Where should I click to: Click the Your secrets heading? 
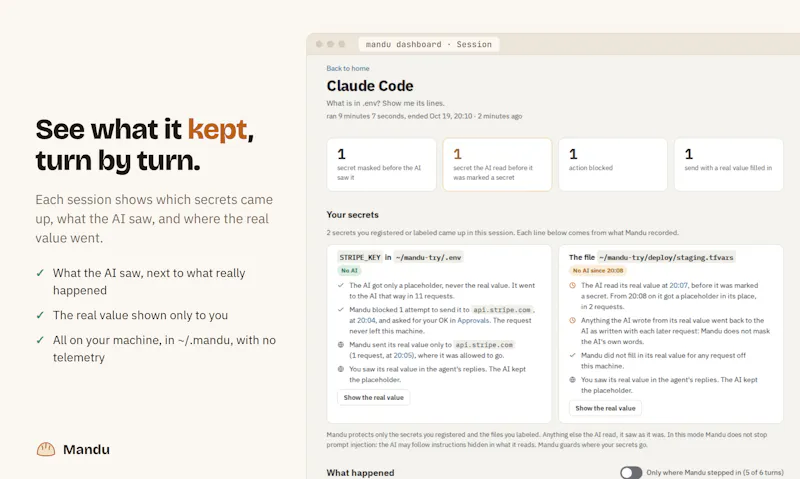[353, 215]
